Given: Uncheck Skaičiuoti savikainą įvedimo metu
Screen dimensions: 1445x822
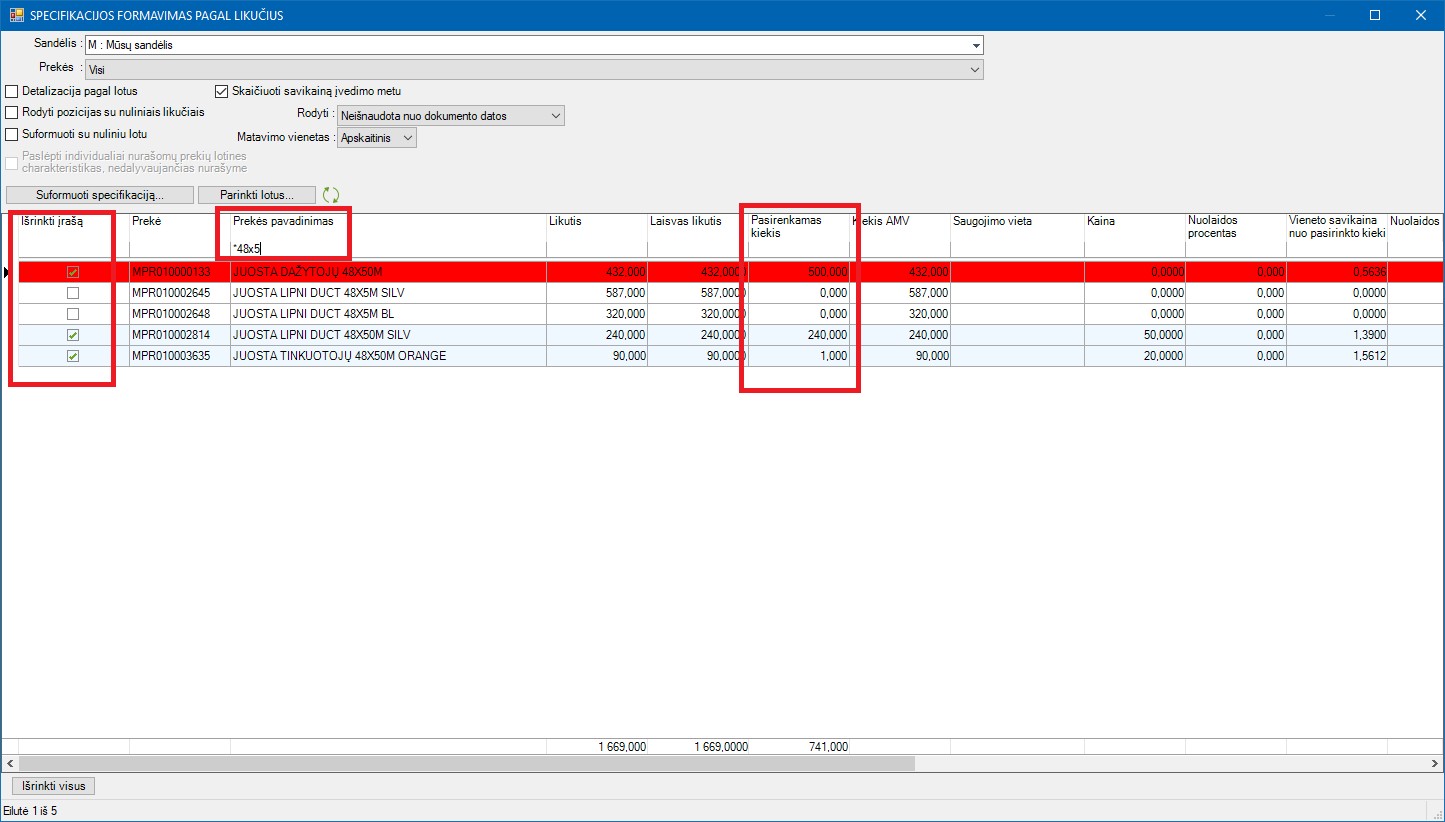Looking at the screenshot, I should (222, 91).
